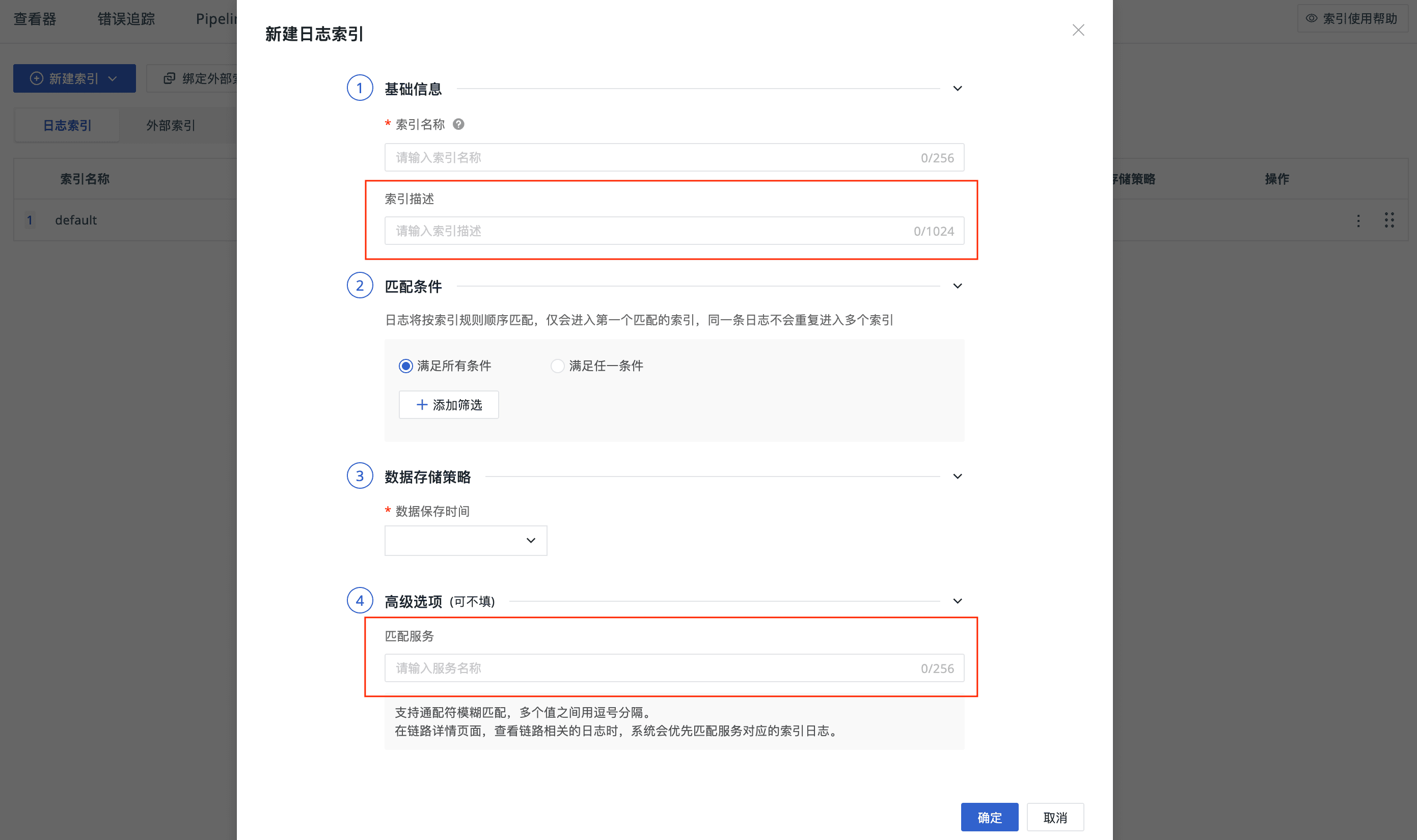Click the copy icon on 绑定外部索引 button
The height and width of the screenshot is (840, 1417).
[x=169, y=78]
